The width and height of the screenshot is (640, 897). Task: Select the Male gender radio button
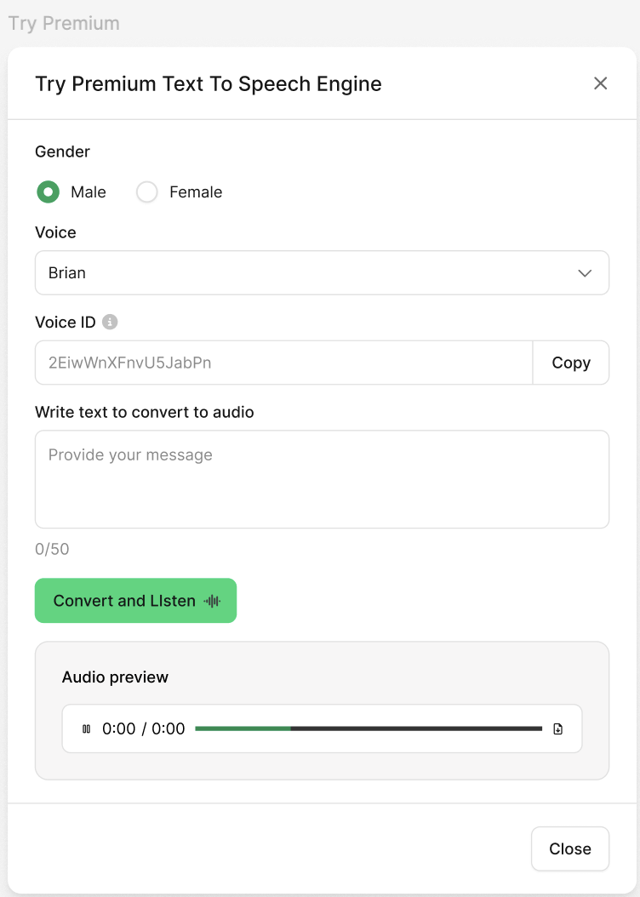48,192
